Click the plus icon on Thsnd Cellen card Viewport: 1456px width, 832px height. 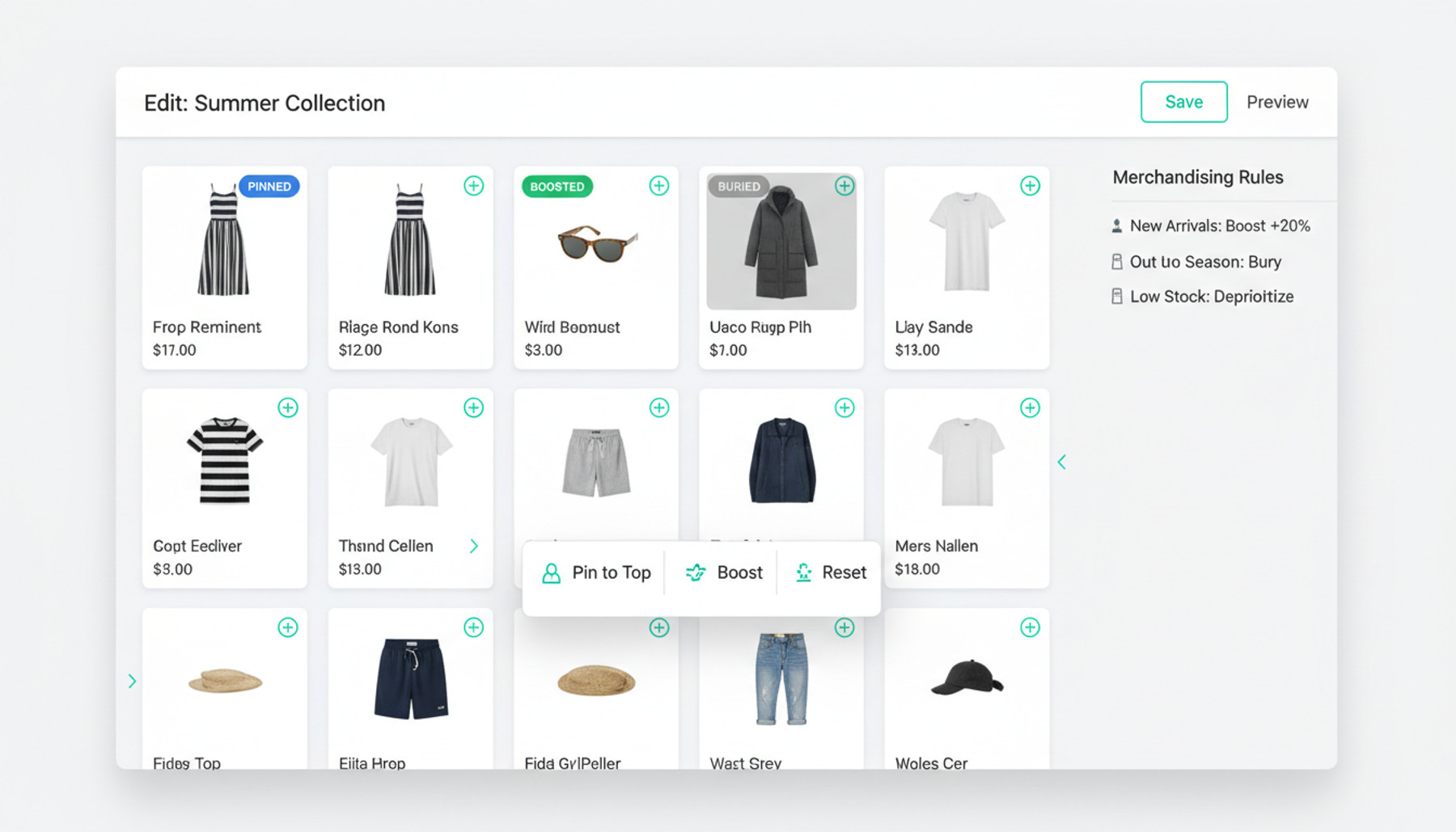(474, 408)
